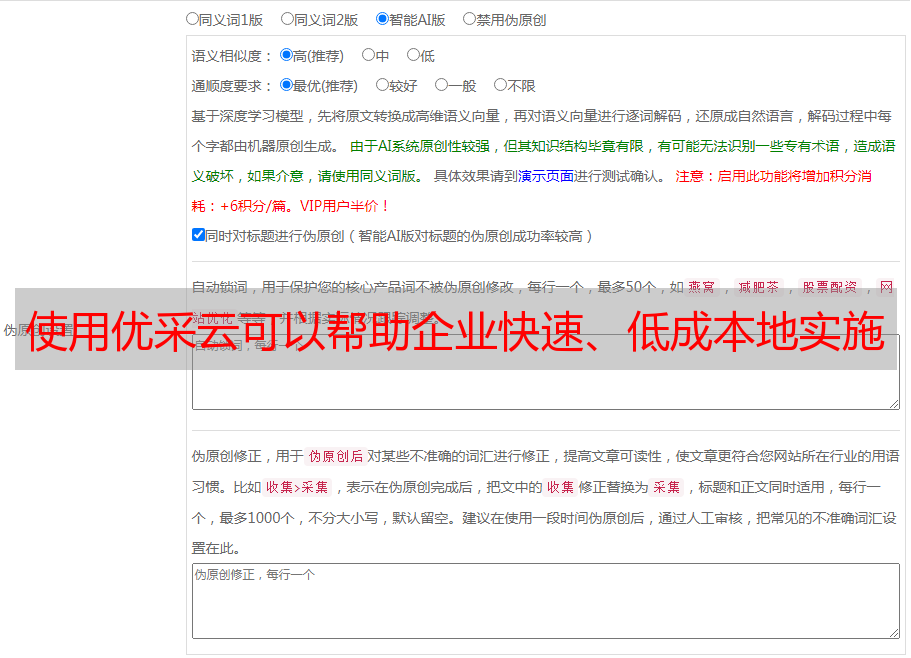The width and height of the screenshot is (911, 658).
Task: Click the 伪原创修正 text area
Action: pos(546,601)
